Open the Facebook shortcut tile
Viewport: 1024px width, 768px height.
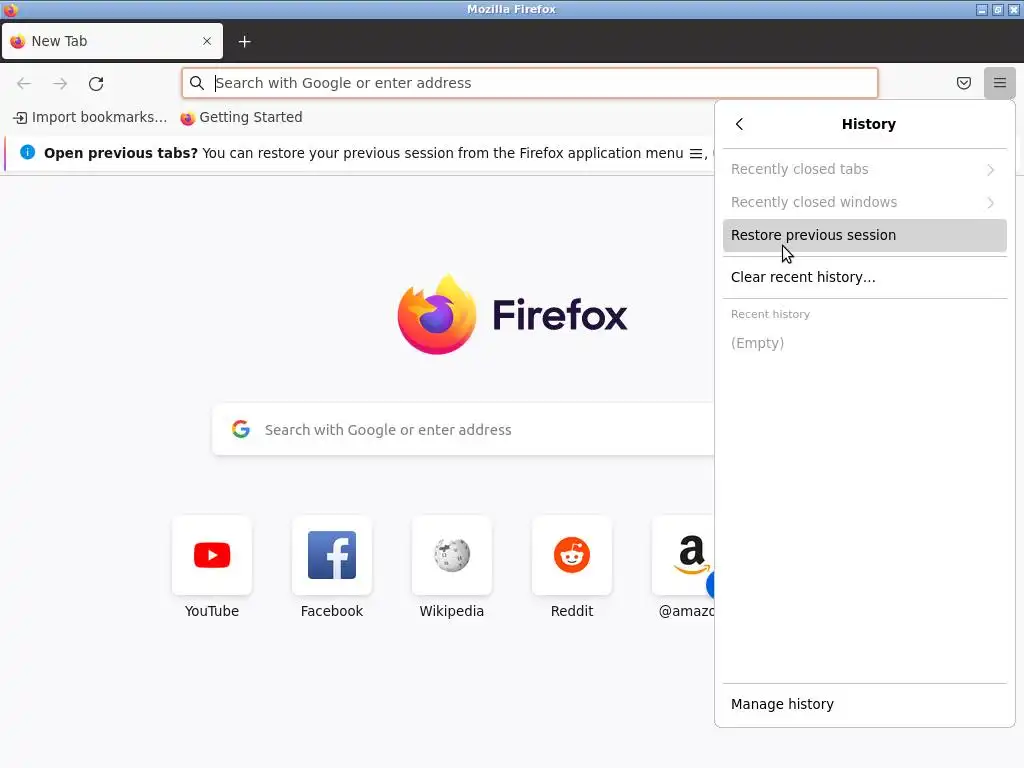[332, 555]
